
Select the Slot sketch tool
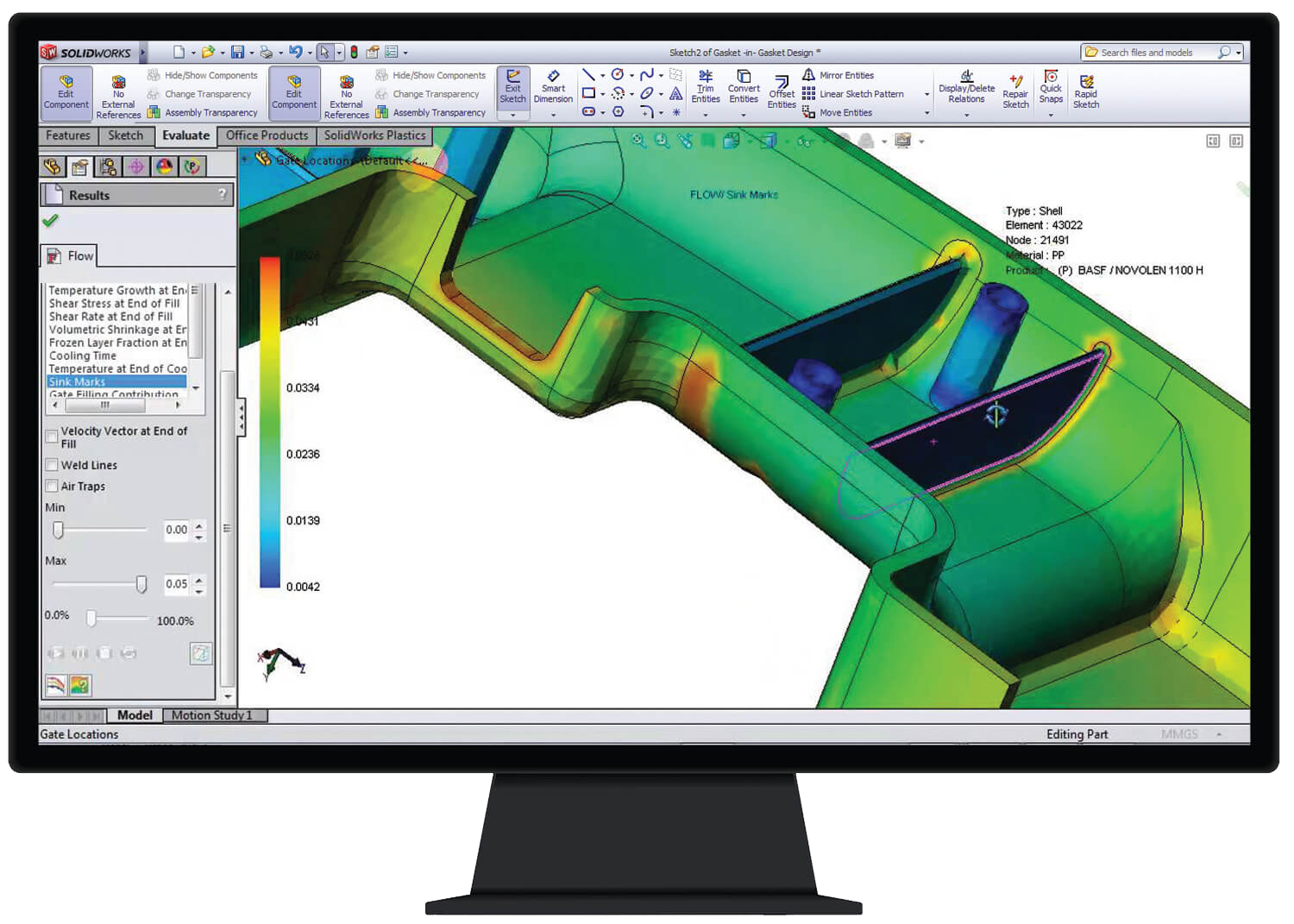[588, 111]
